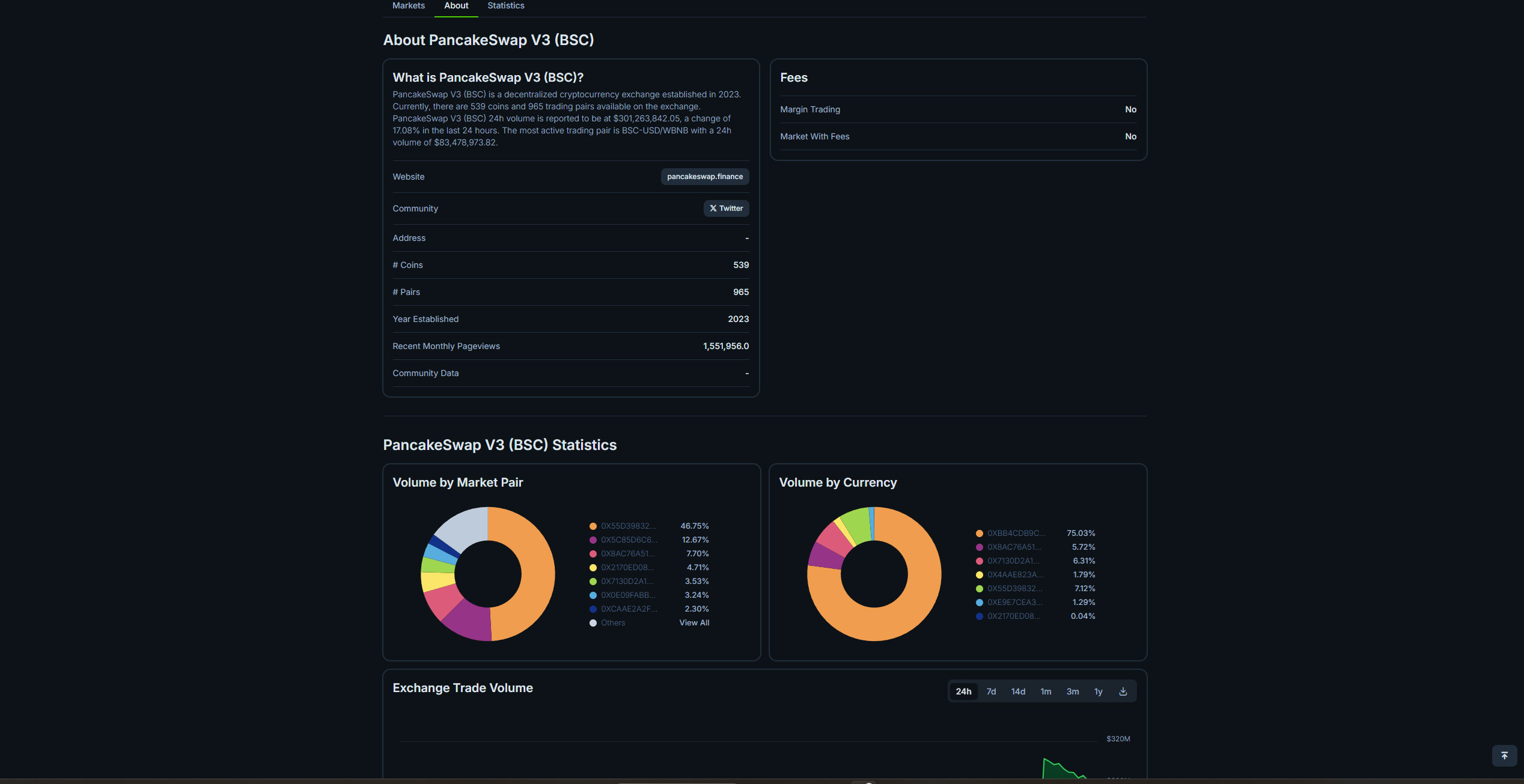The width and height of the screenshot is (1524, 784).
Task: Click the $320M axis label
Action: (x=1118, y=739)
